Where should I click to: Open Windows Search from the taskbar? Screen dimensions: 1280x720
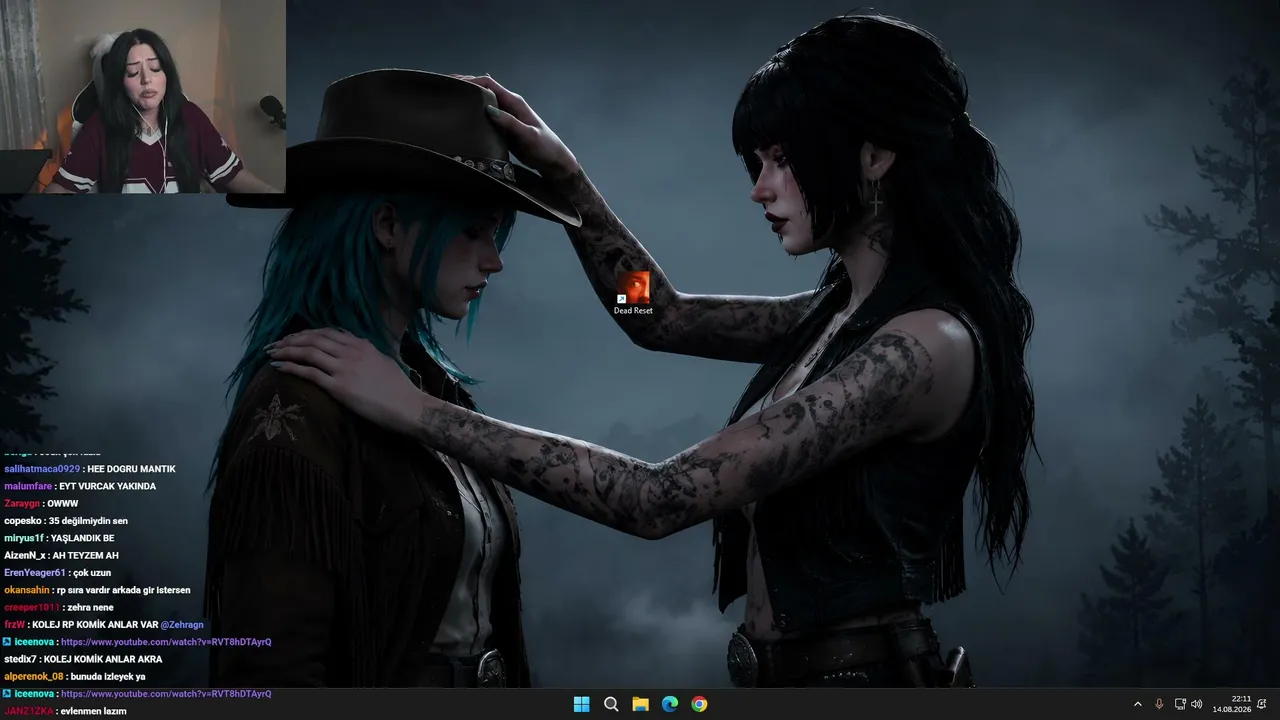coord(611,704)
